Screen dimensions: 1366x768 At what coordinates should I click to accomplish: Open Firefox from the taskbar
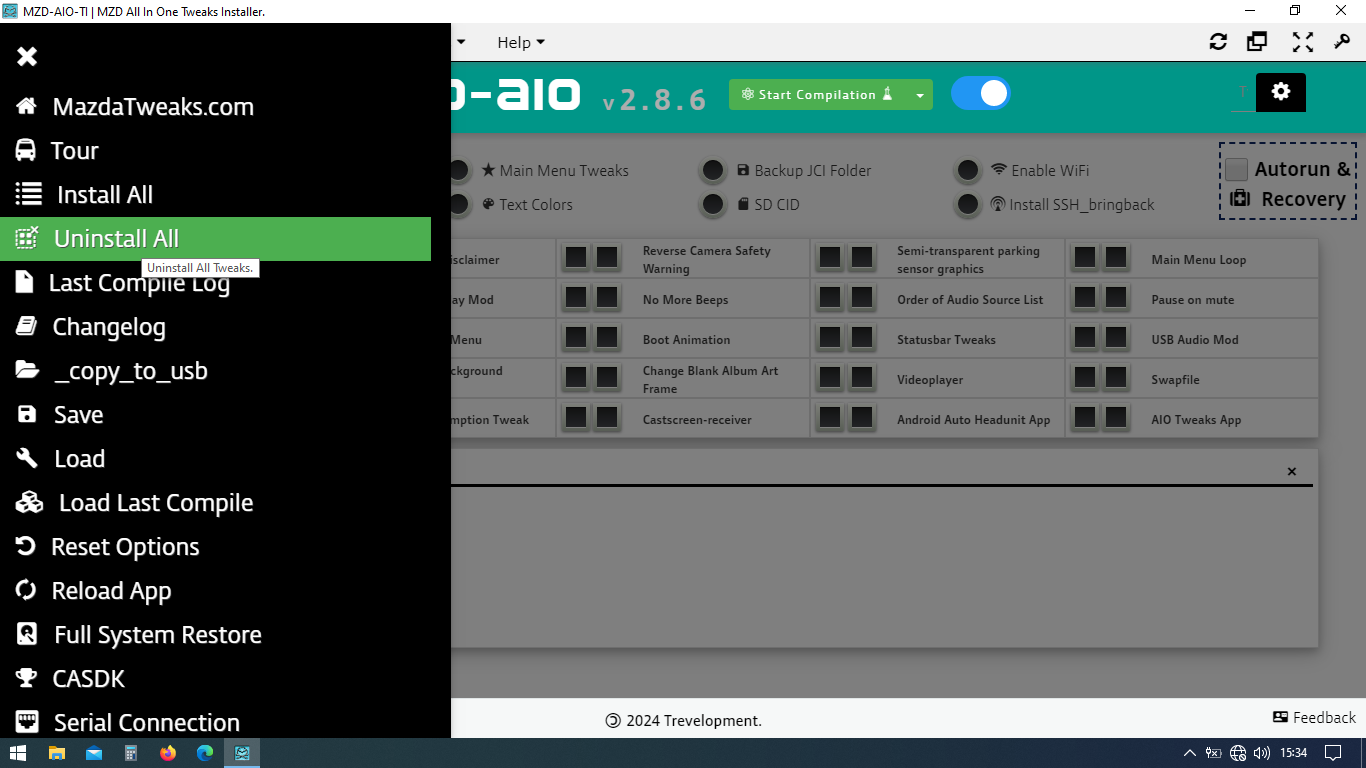(x=168, y=753)
